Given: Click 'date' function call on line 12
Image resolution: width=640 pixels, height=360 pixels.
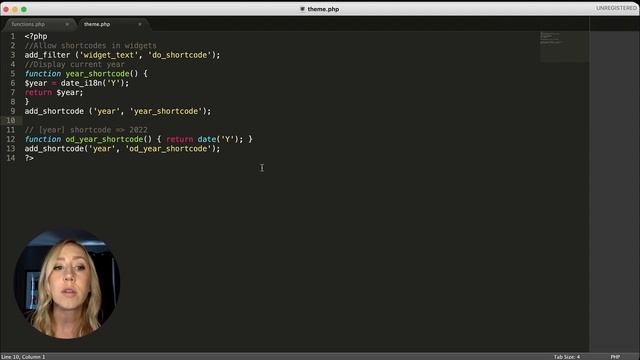Looking at the screenshot, I should (x=207, y=139).
